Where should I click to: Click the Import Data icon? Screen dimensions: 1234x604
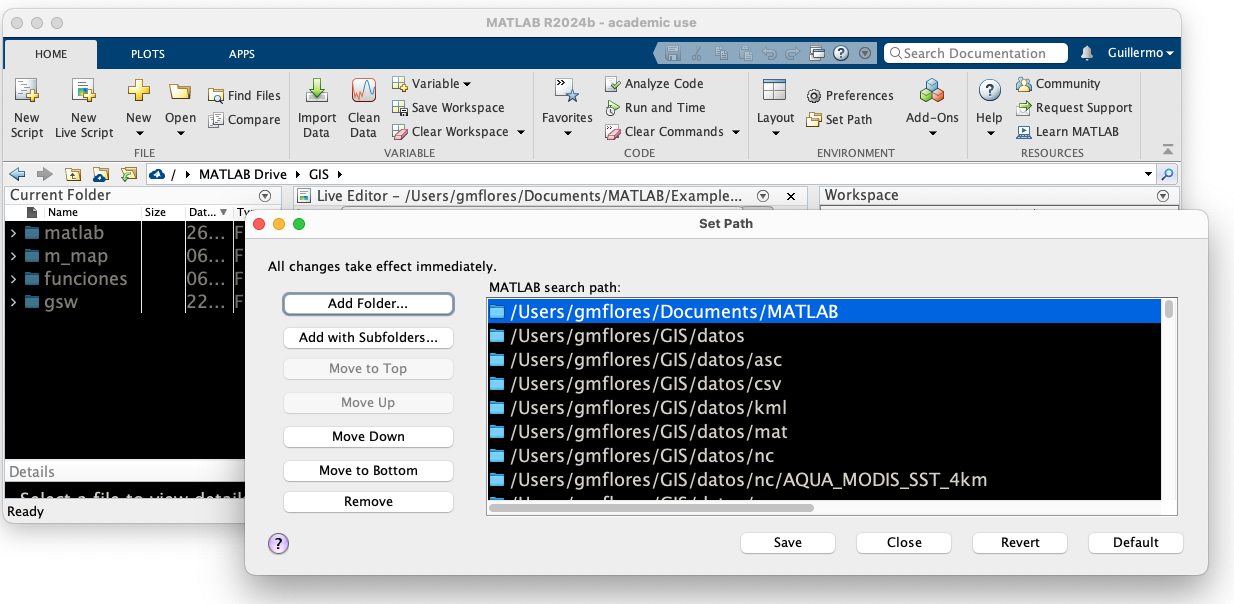coord(317,91)
